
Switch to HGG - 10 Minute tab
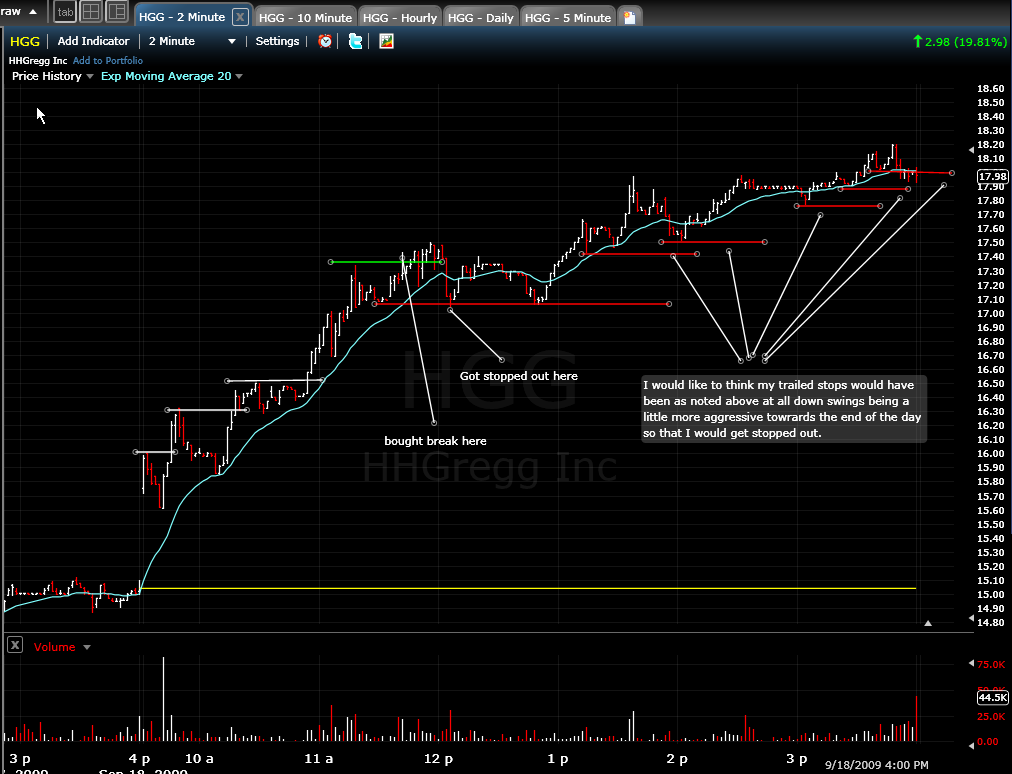pos(305,17)
